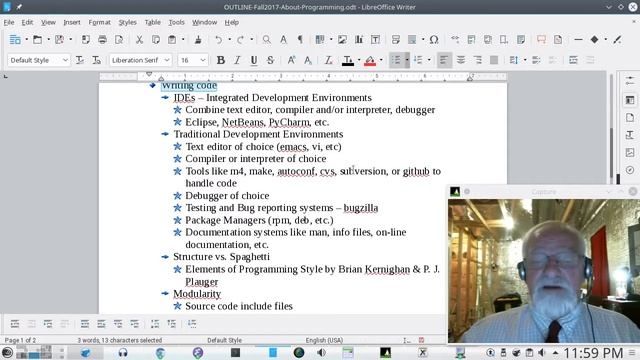Click the taskbar volume speaker icon
The image size is (640, 360).
pyautogui.click(x=542, y=353)
